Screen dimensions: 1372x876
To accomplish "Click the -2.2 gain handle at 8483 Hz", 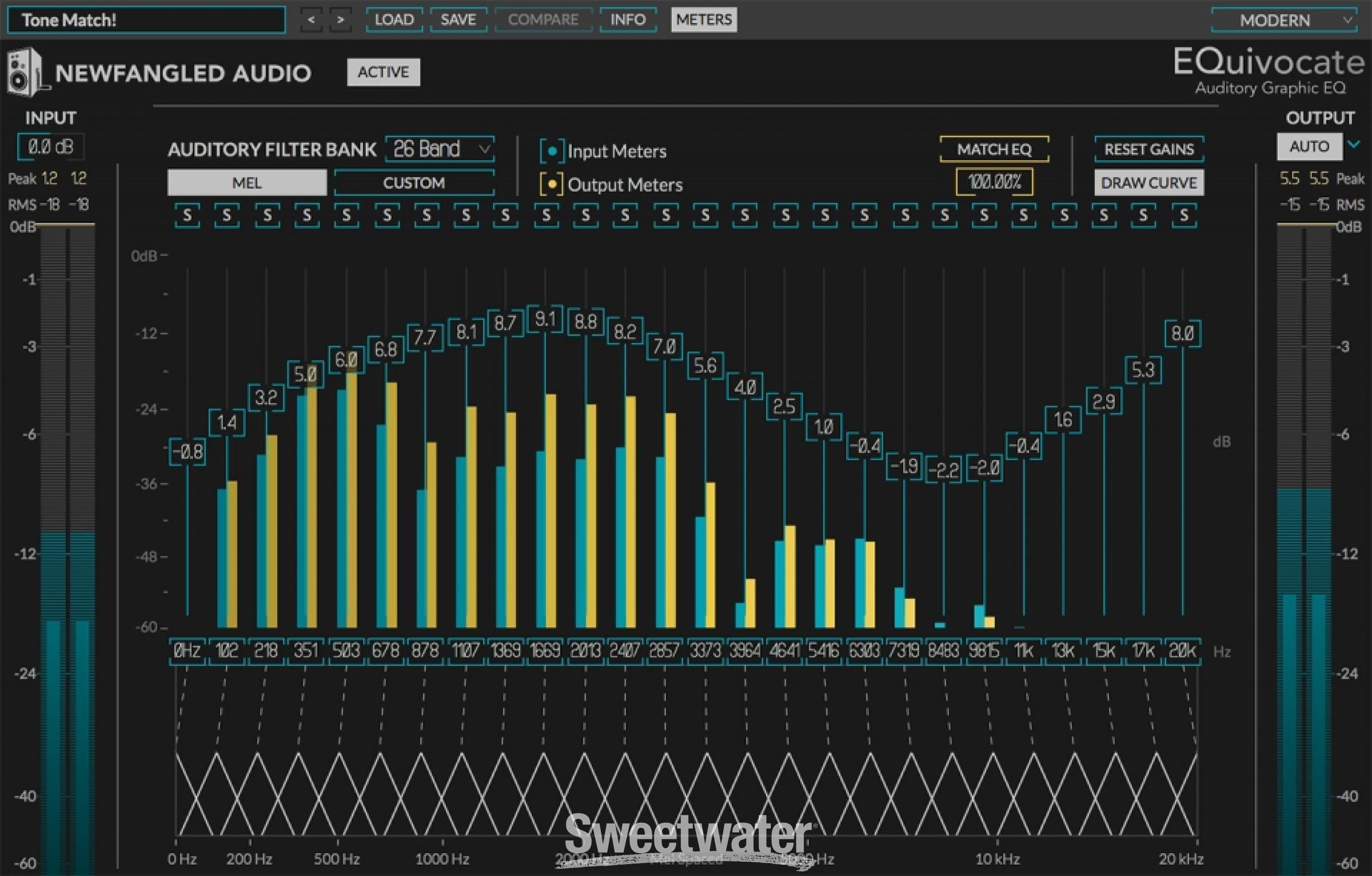I will [944, 470].
